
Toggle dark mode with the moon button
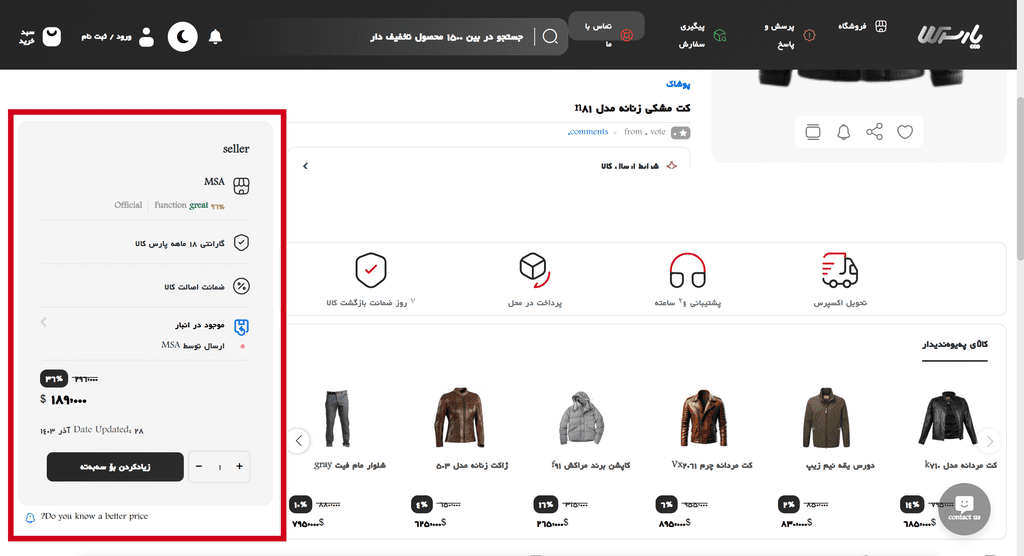[182, 37]
